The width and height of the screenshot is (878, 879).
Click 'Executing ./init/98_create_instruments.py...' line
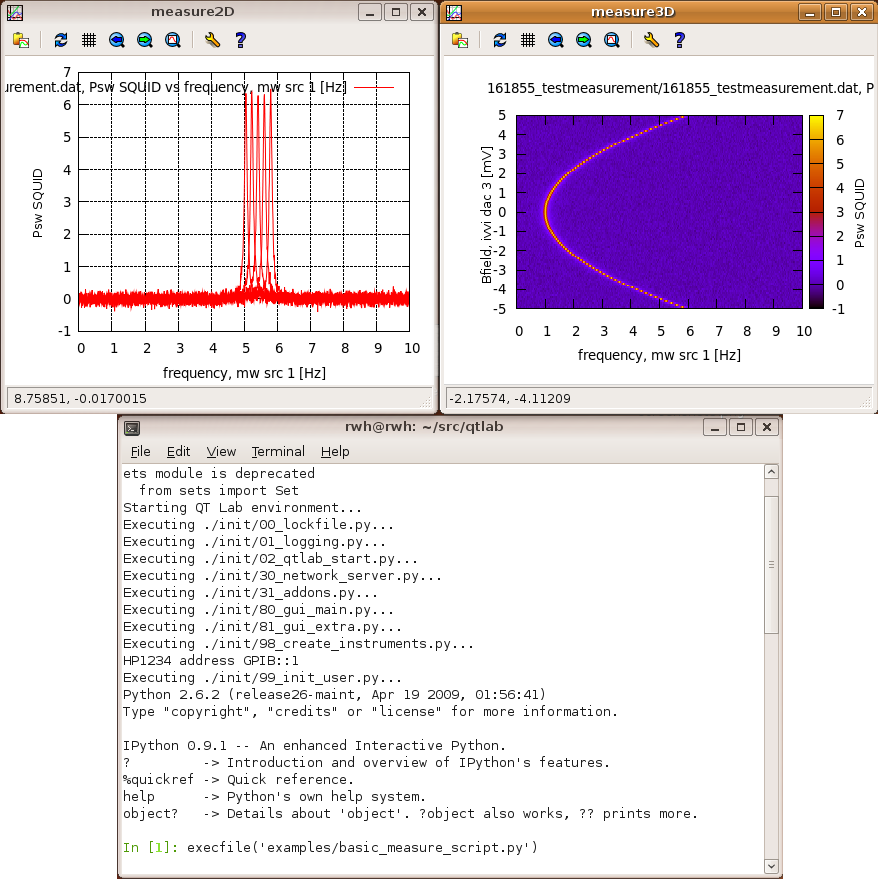[299, 644]
